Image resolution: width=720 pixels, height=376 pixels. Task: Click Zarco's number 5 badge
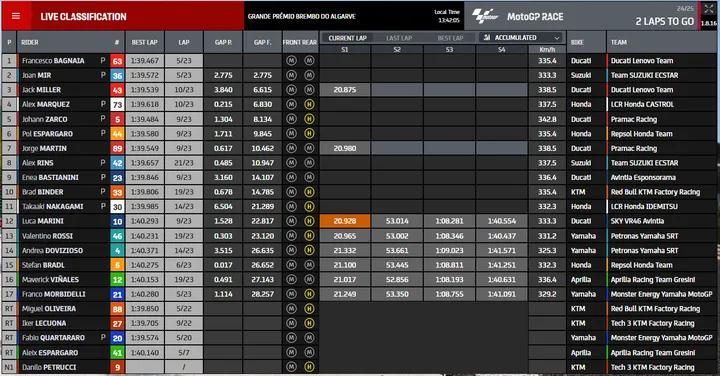118,119
